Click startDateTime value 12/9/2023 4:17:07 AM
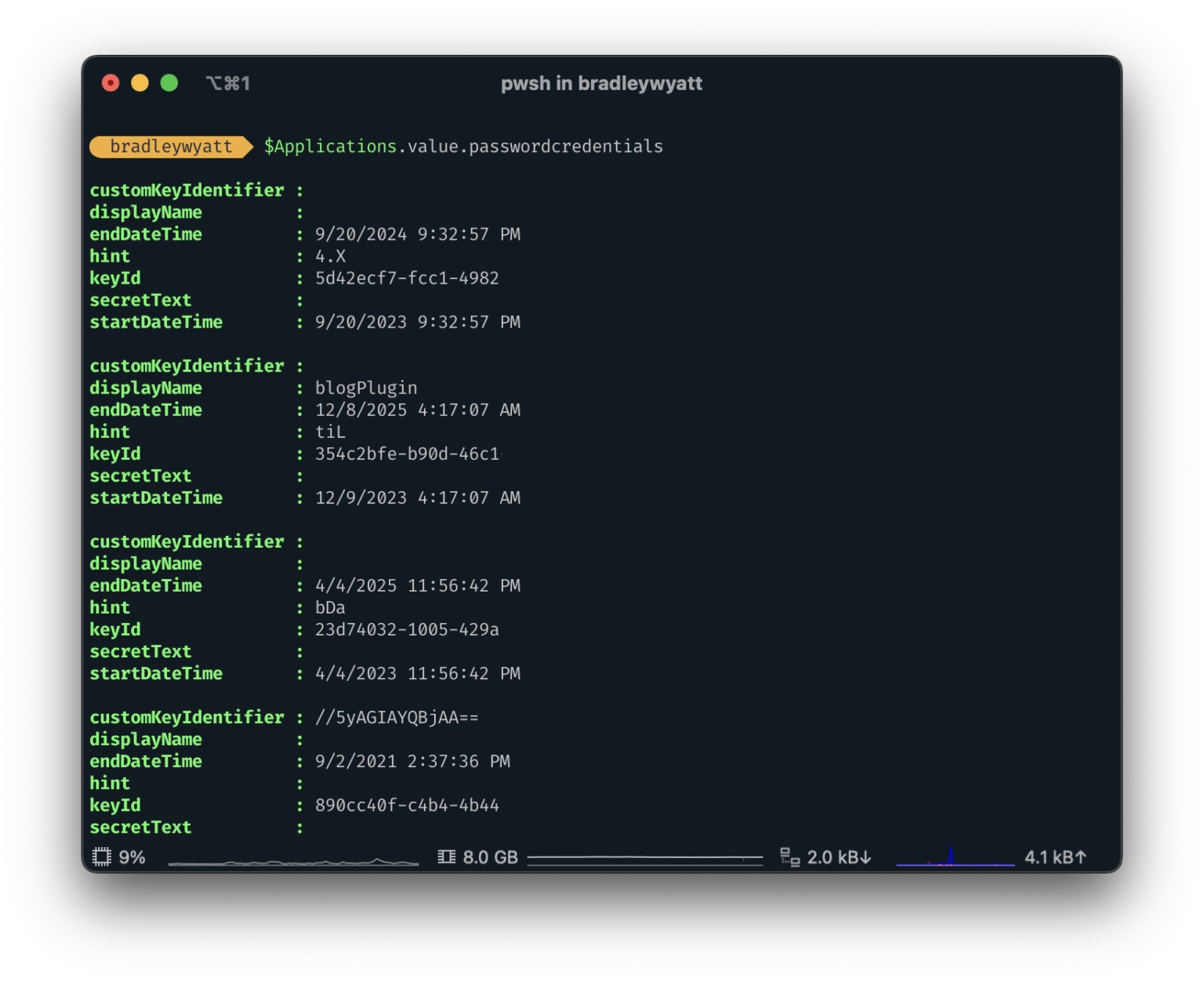The image size is (1204, 981). [x=418, y=498]
